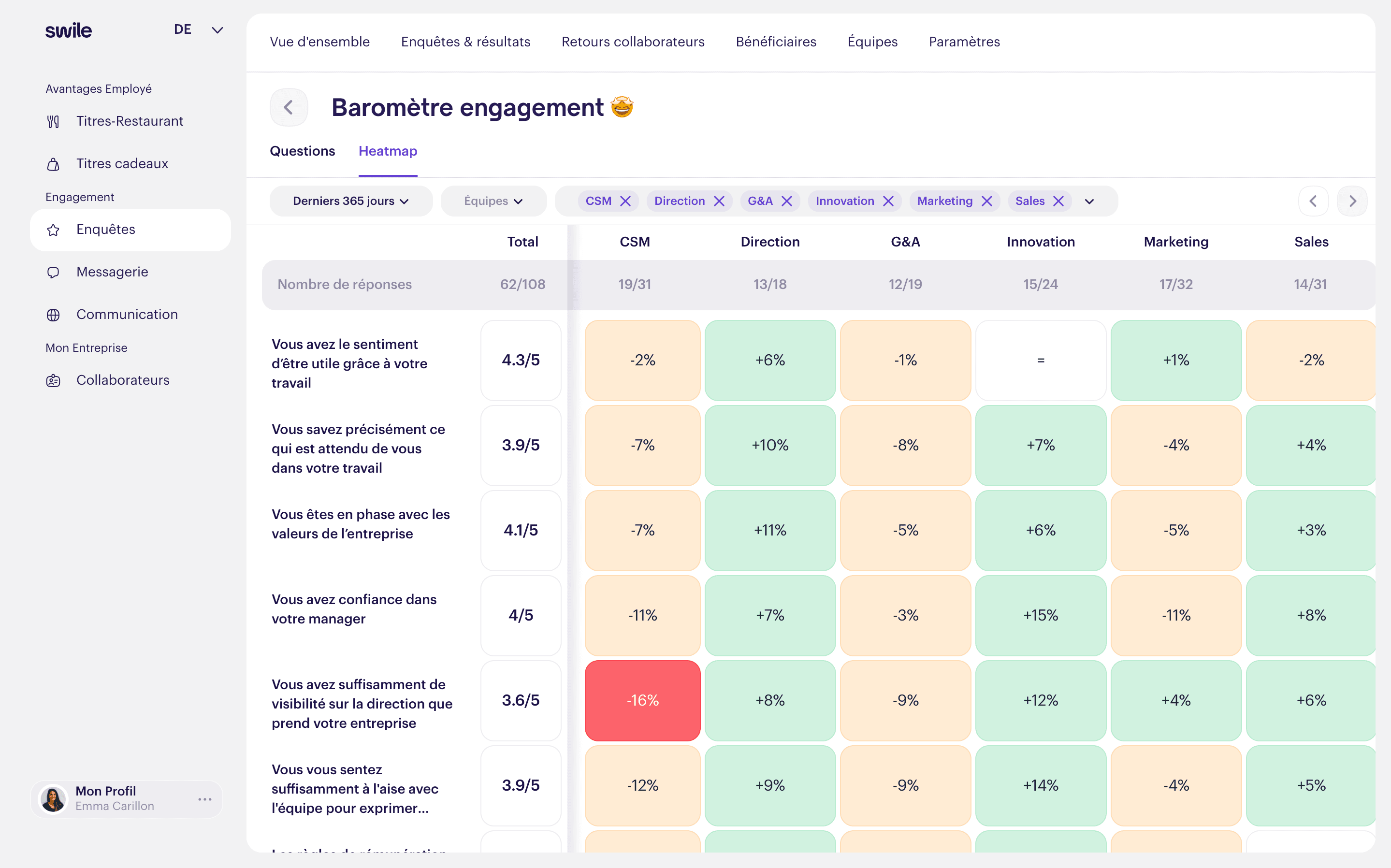Open the Équipes filter dropdown
1391x868 pixels.
(x=493, y=201)
